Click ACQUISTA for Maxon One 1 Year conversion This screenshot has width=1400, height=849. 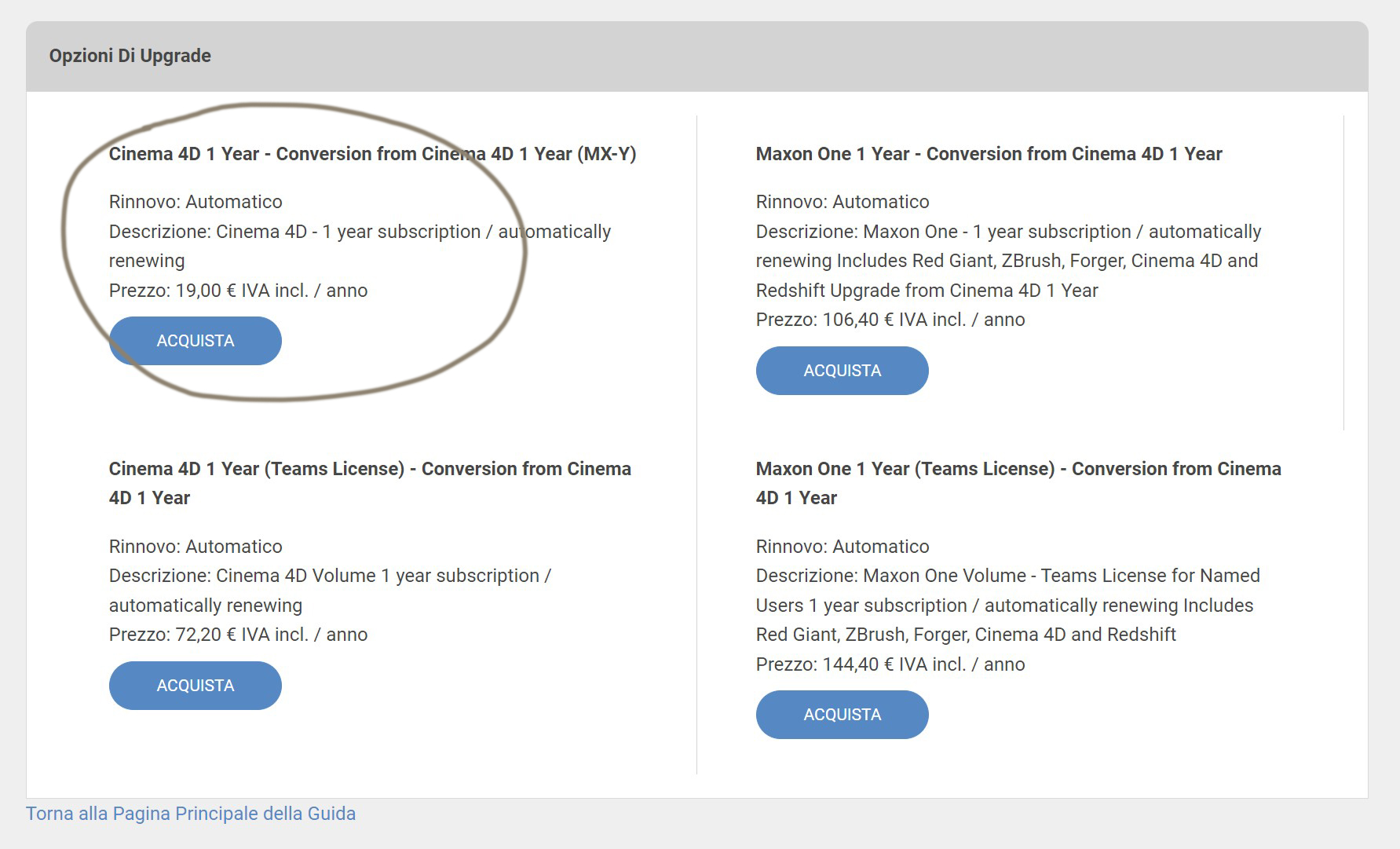(842, 371)
